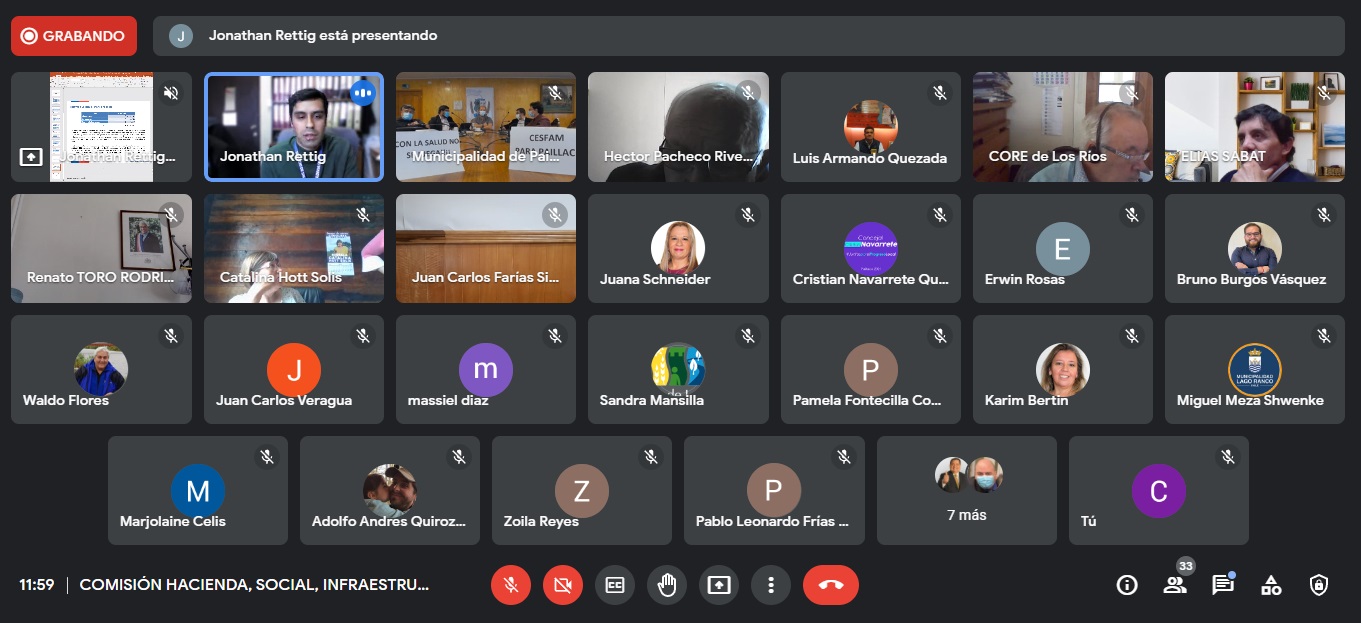Image resolution: width=1361 pixels, height=623 pixels.
Task: Show the participants list panel
Action: click(1175, 585)
